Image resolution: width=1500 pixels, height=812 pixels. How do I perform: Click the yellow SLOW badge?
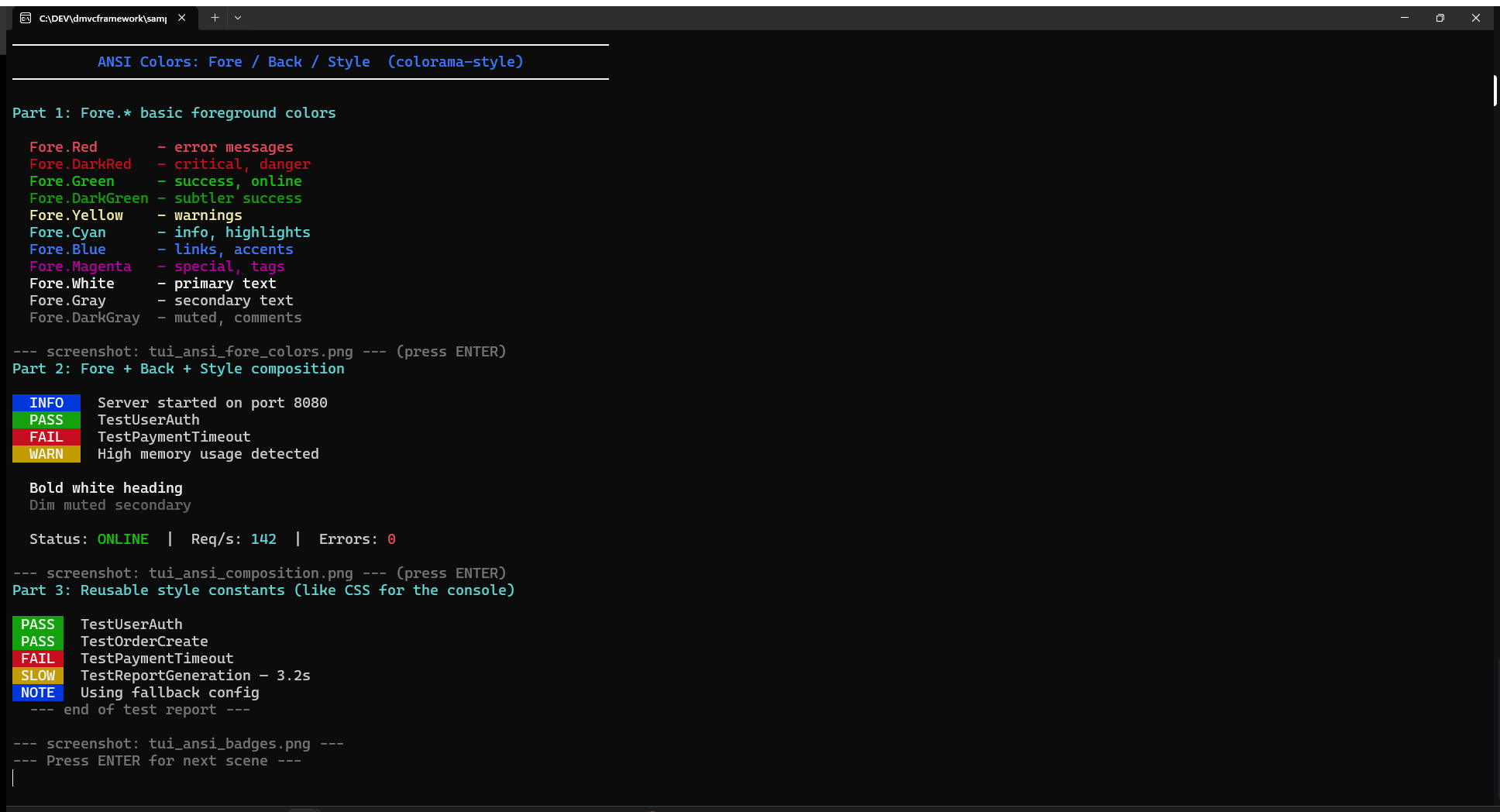pos(38,676)
